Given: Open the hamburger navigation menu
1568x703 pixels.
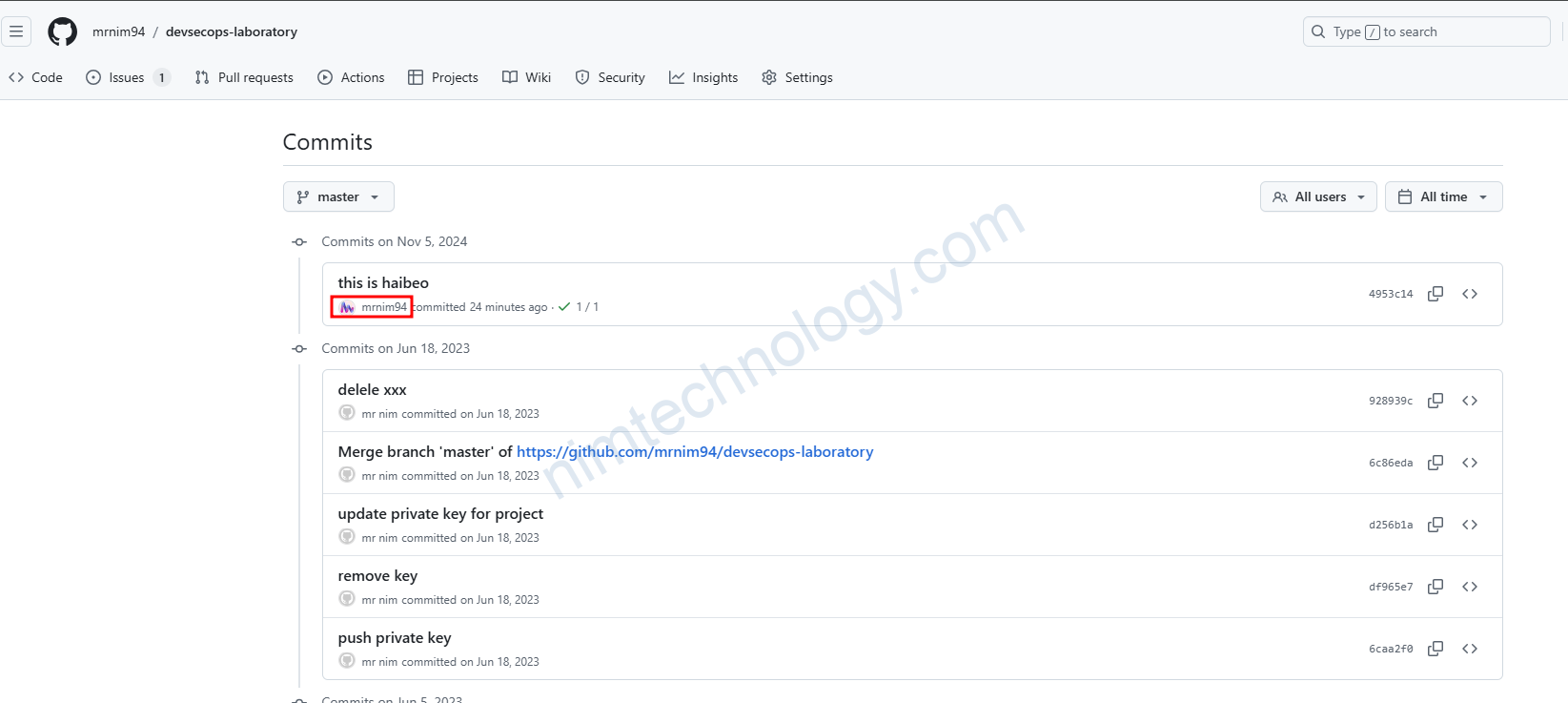Looking at the screenshot, I should [x=16, y=31].
